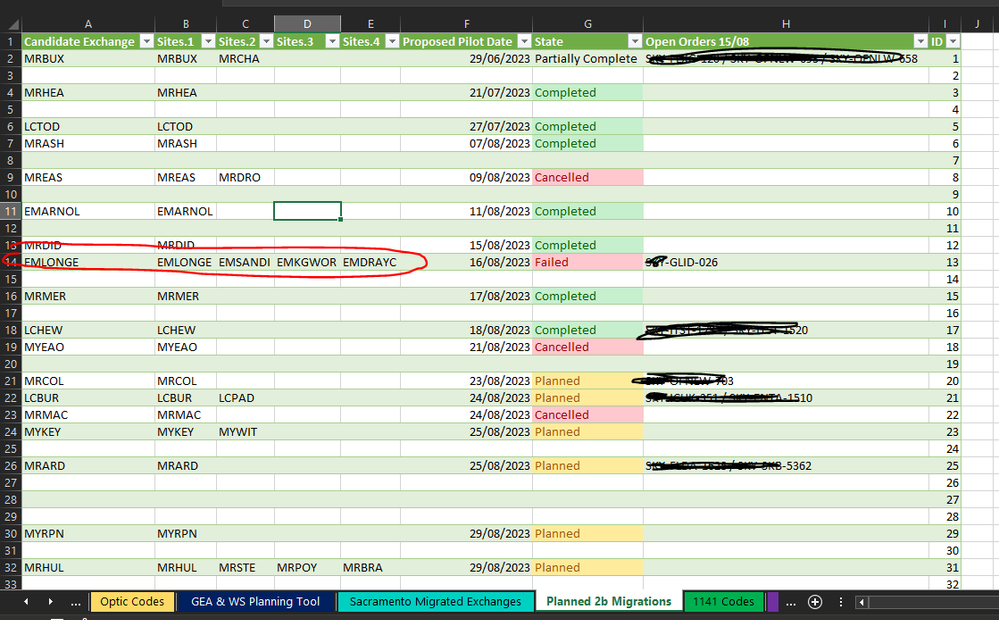
Task: Click the Cancelled state for MRMAC row
Action: click(x=587, y=415)
